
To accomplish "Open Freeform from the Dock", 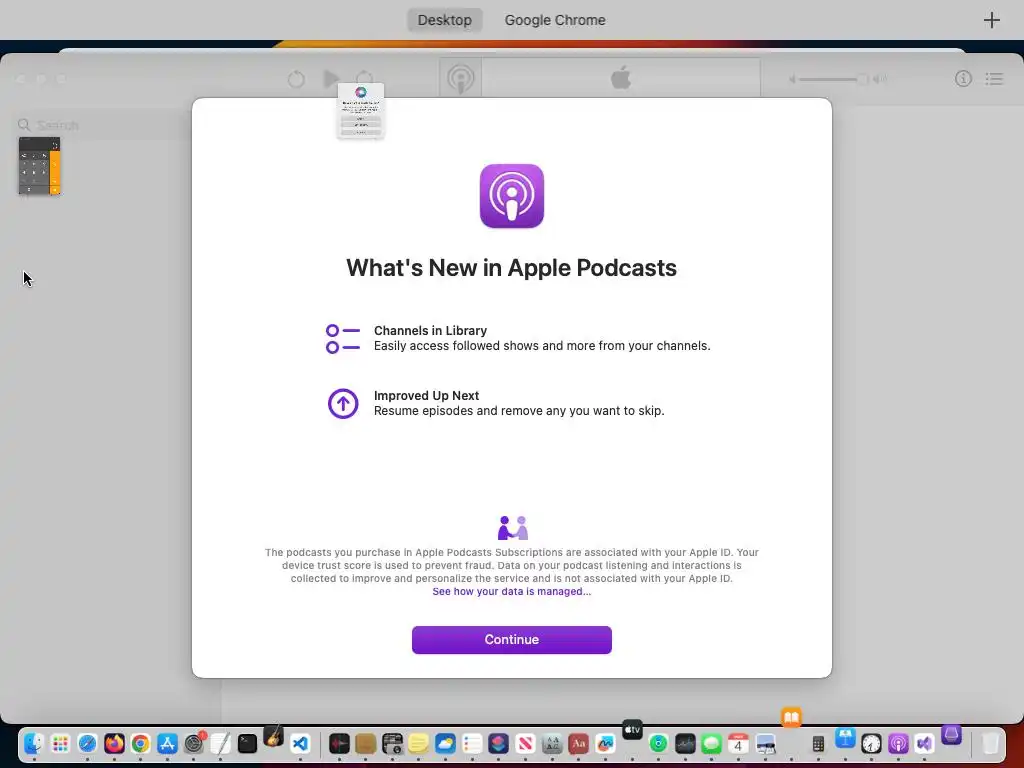I will [605, 744].
